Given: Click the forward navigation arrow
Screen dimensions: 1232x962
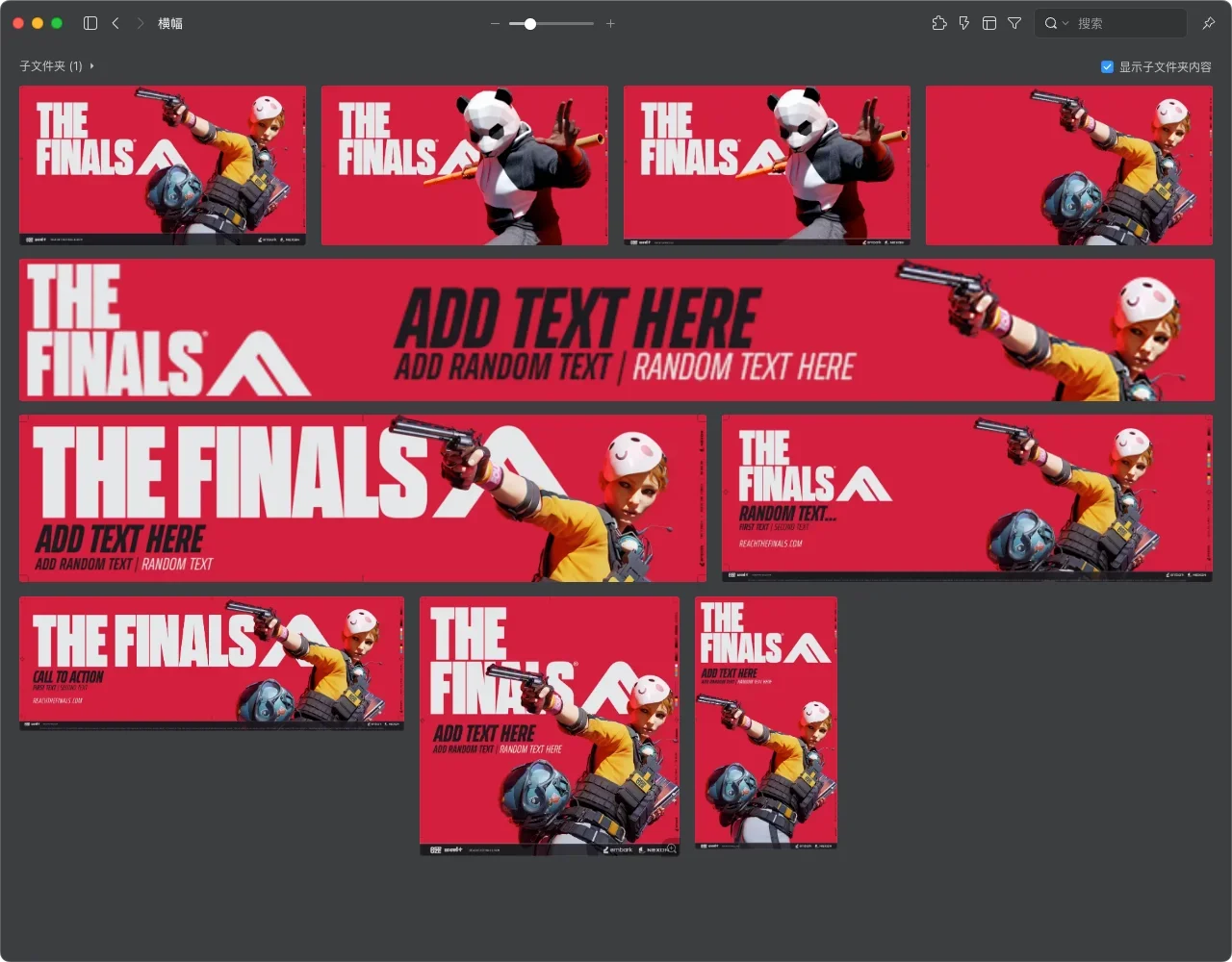Looking at the screenshot, I should tap(141, 23).
